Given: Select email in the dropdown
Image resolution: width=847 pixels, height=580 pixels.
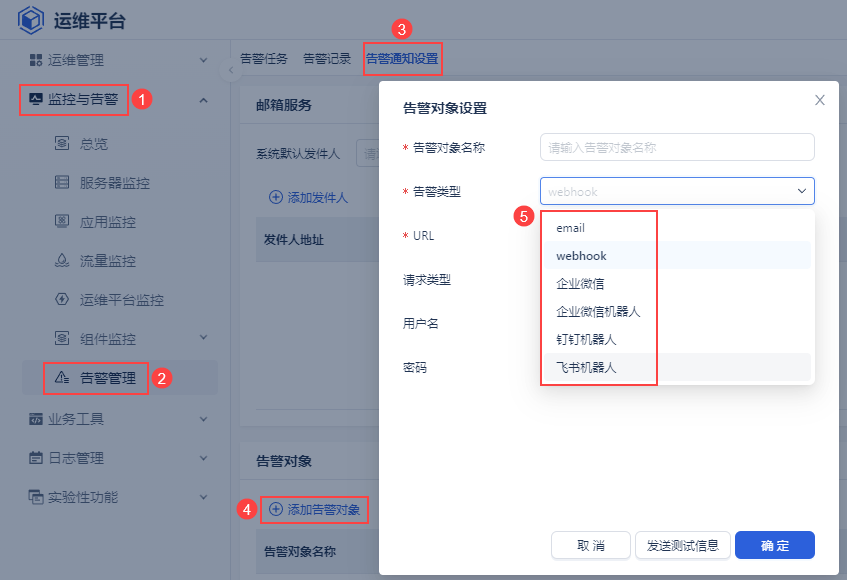Looking at the screenshot, I should [677, 228].
